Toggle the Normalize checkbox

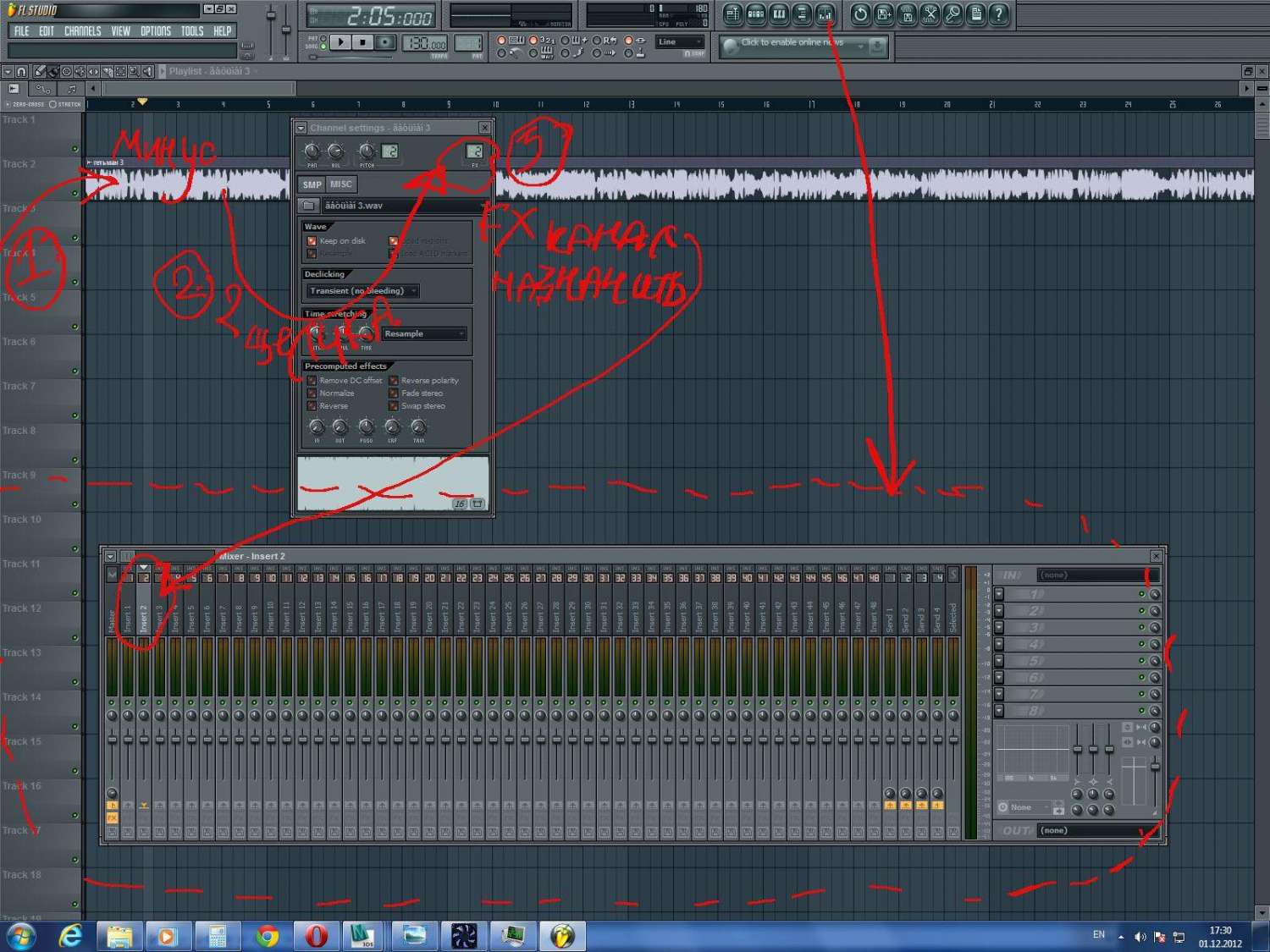312,393
